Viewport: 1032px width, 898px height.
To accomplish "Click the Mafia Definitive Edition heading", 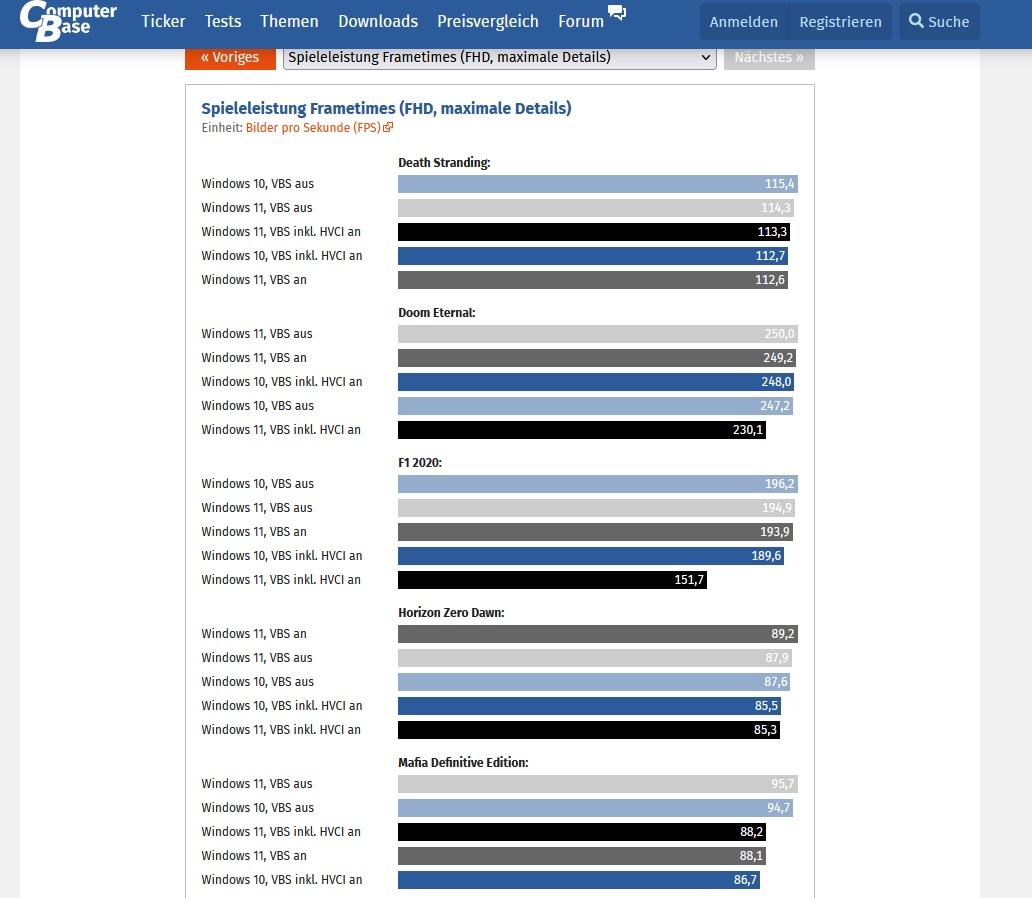I will point(463,763).
